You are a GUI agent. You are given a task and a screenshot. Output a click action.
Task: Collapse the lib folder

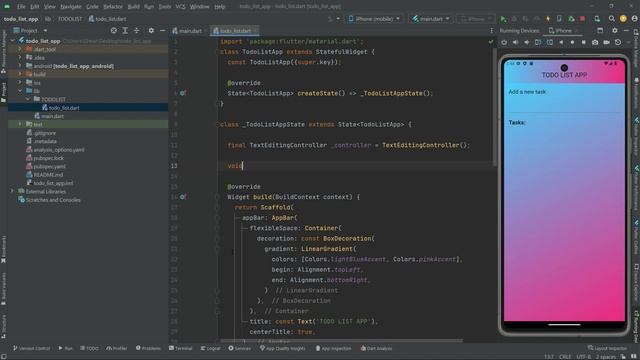click(x=20, y=91)
